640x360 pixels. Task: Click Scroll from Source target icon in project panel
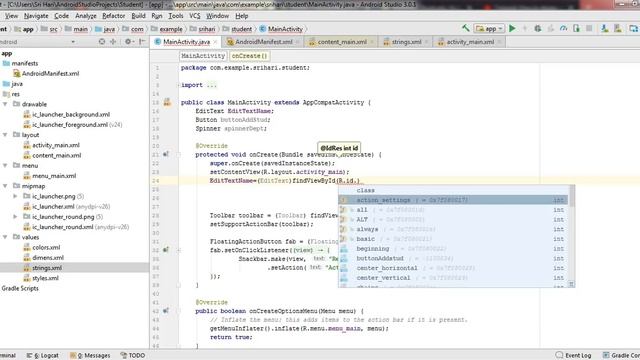click(x=102, y=42)
